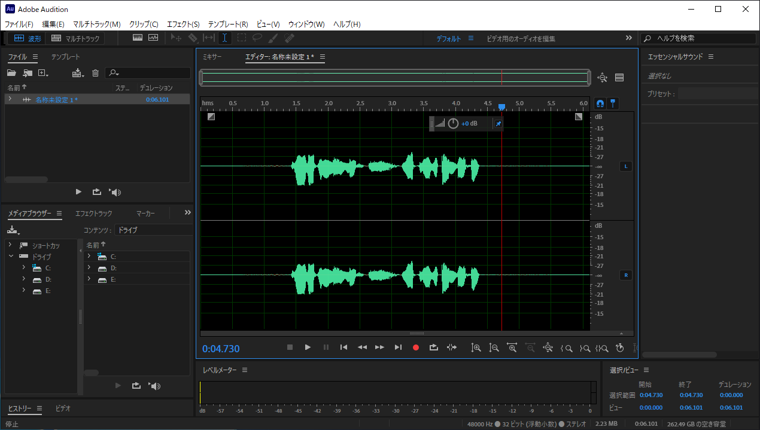
Task: Open the プリセット dropdown
Action: 718,94
